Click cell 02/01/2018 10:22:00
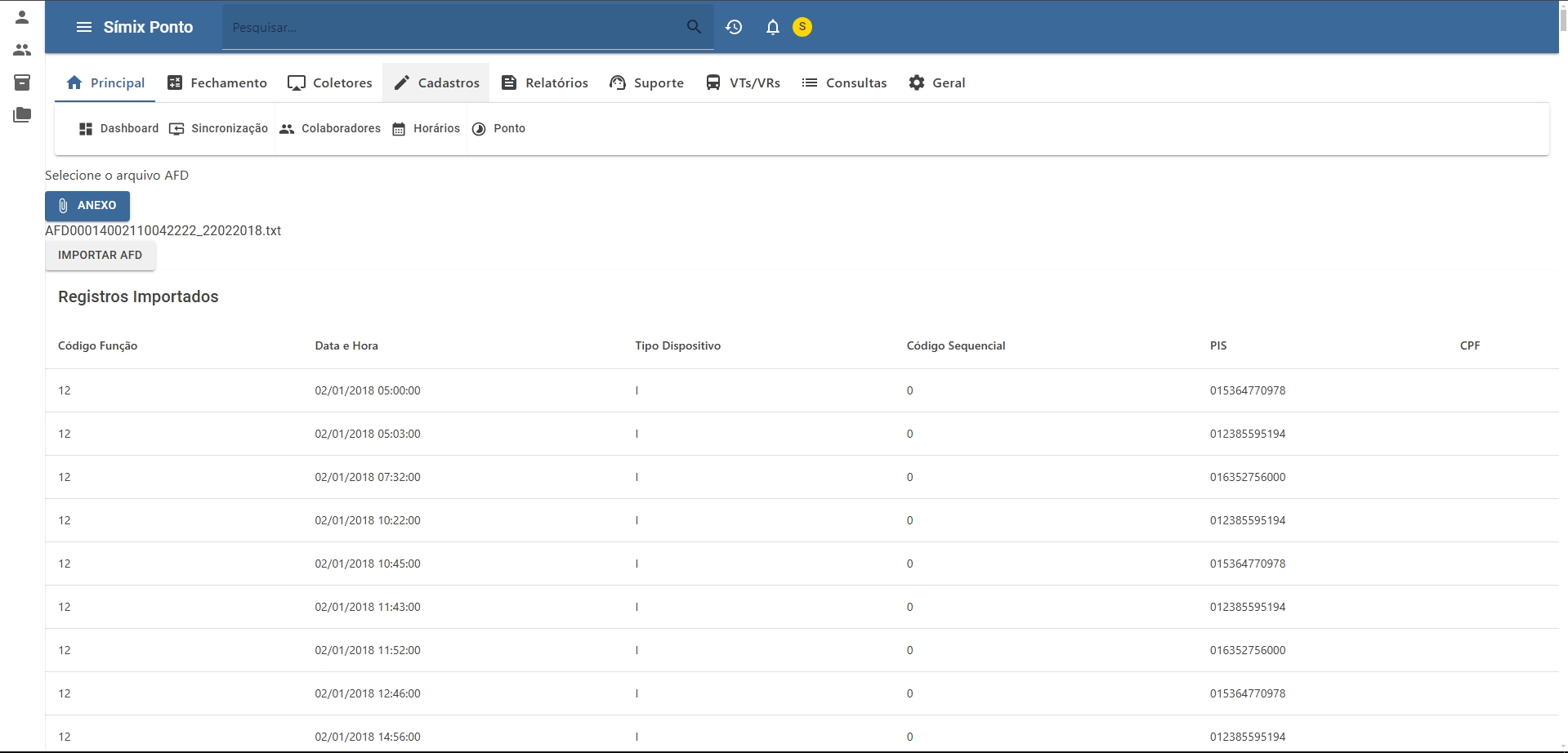The width and height of the screenshot is (1568, 753). coord(368,520)
